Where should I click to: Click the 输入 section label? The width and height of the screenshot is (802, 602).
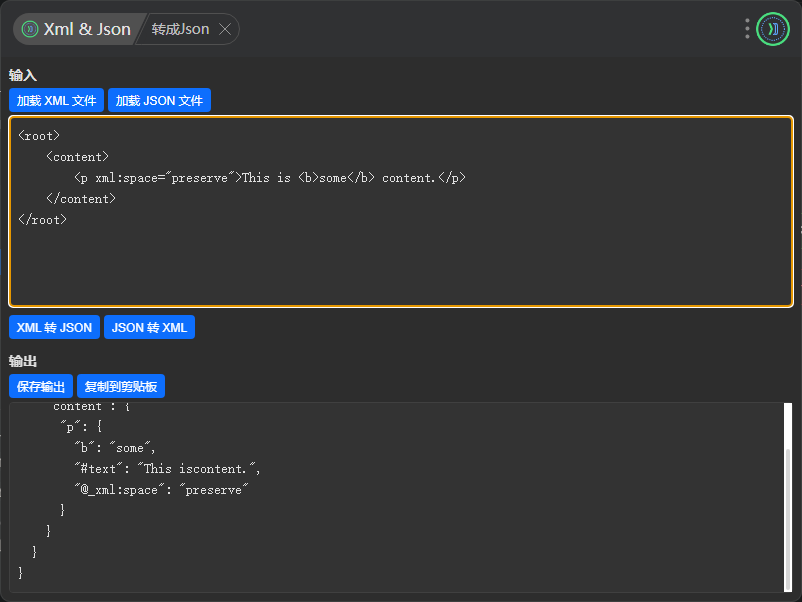point(23,75)
